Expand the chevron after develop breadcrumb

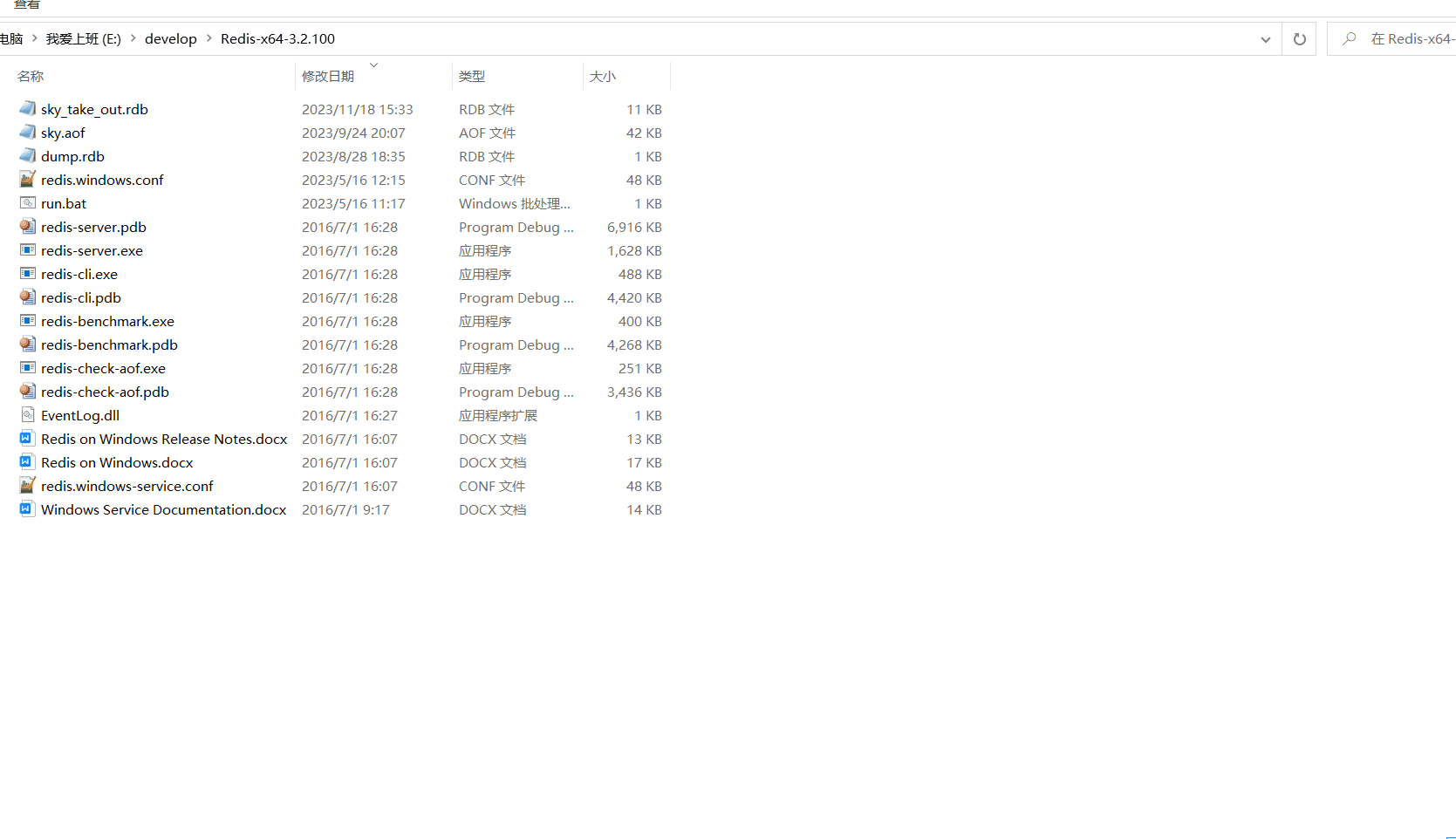coord(209,38)
